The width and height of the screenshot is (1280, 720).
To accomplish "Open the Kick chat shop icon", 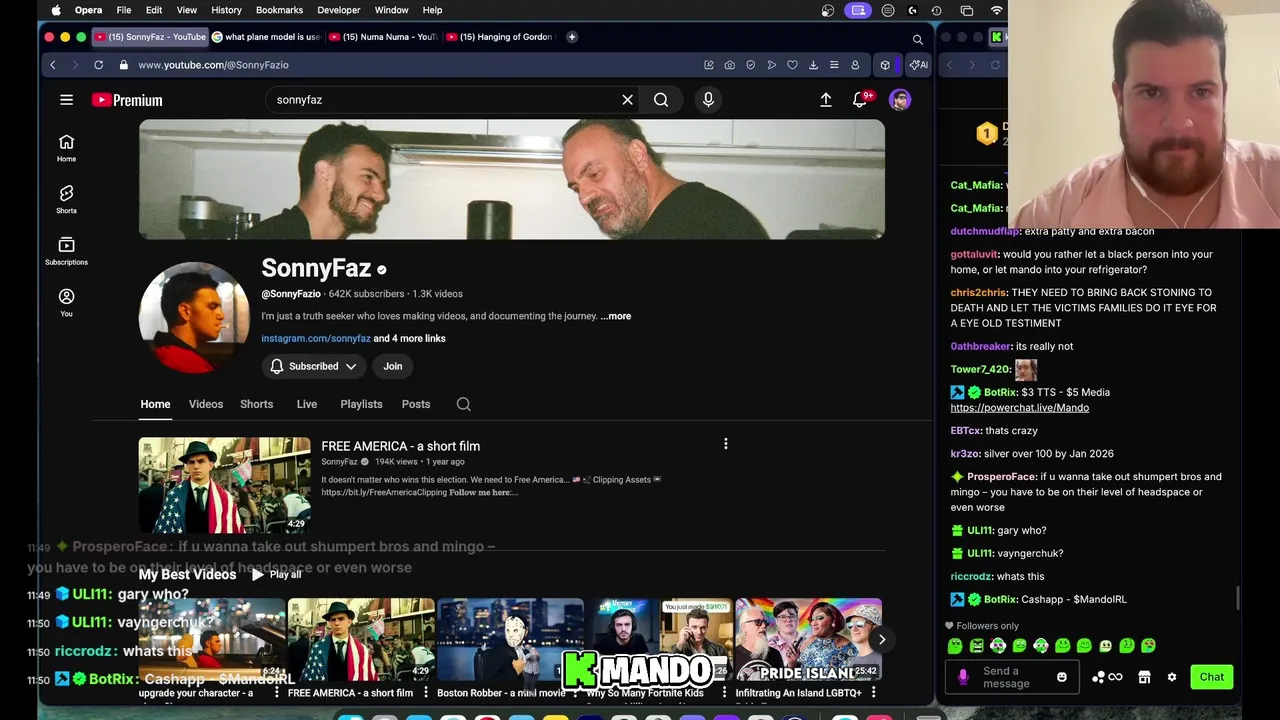I will (1144, 677).
